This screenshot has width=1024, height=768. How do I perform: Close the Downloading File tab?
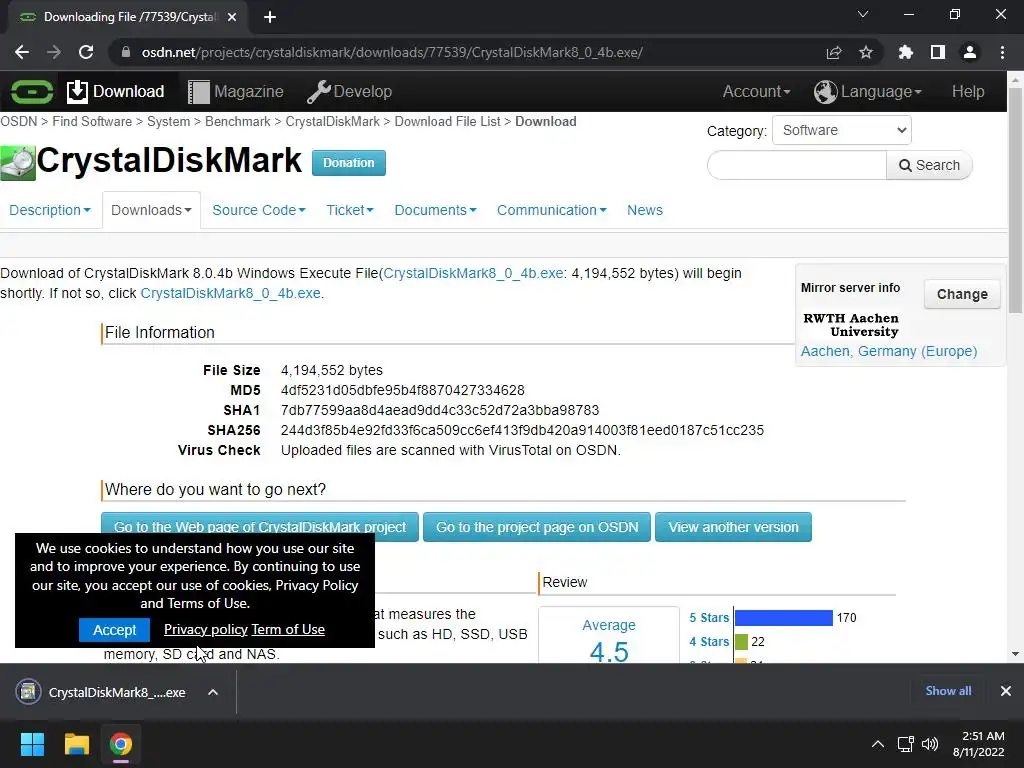pyautogui.click(x=231, y=17)
